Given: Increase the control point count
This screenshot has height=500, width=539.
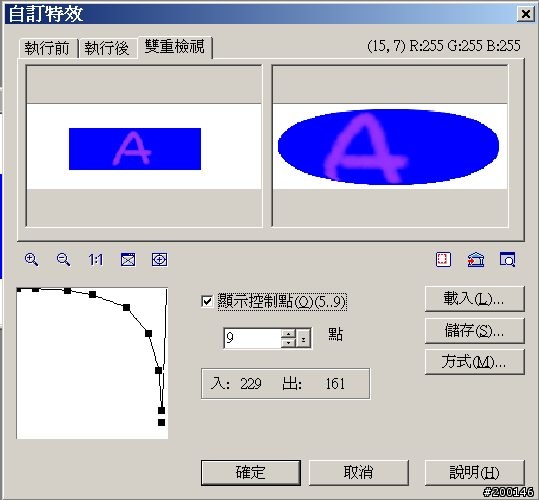Looking at the screenshot, I should pos(288,334).
